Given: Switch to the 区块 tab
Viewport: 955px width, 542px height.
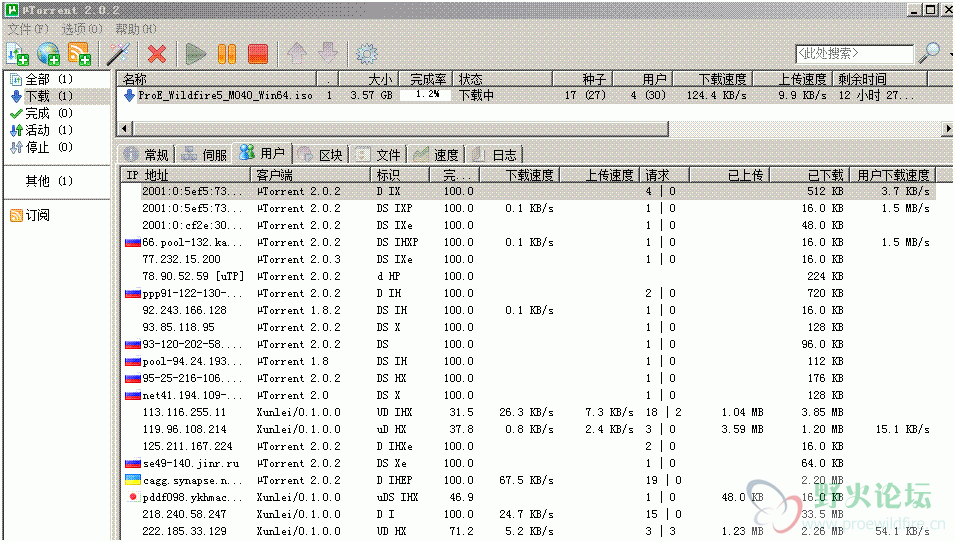Looking at the screenshot, I should click(322, 155).
